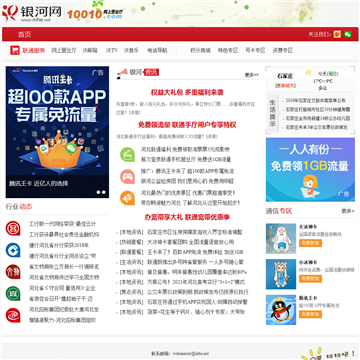Open 网上营业厅 in service menu

tap(64, 51)
